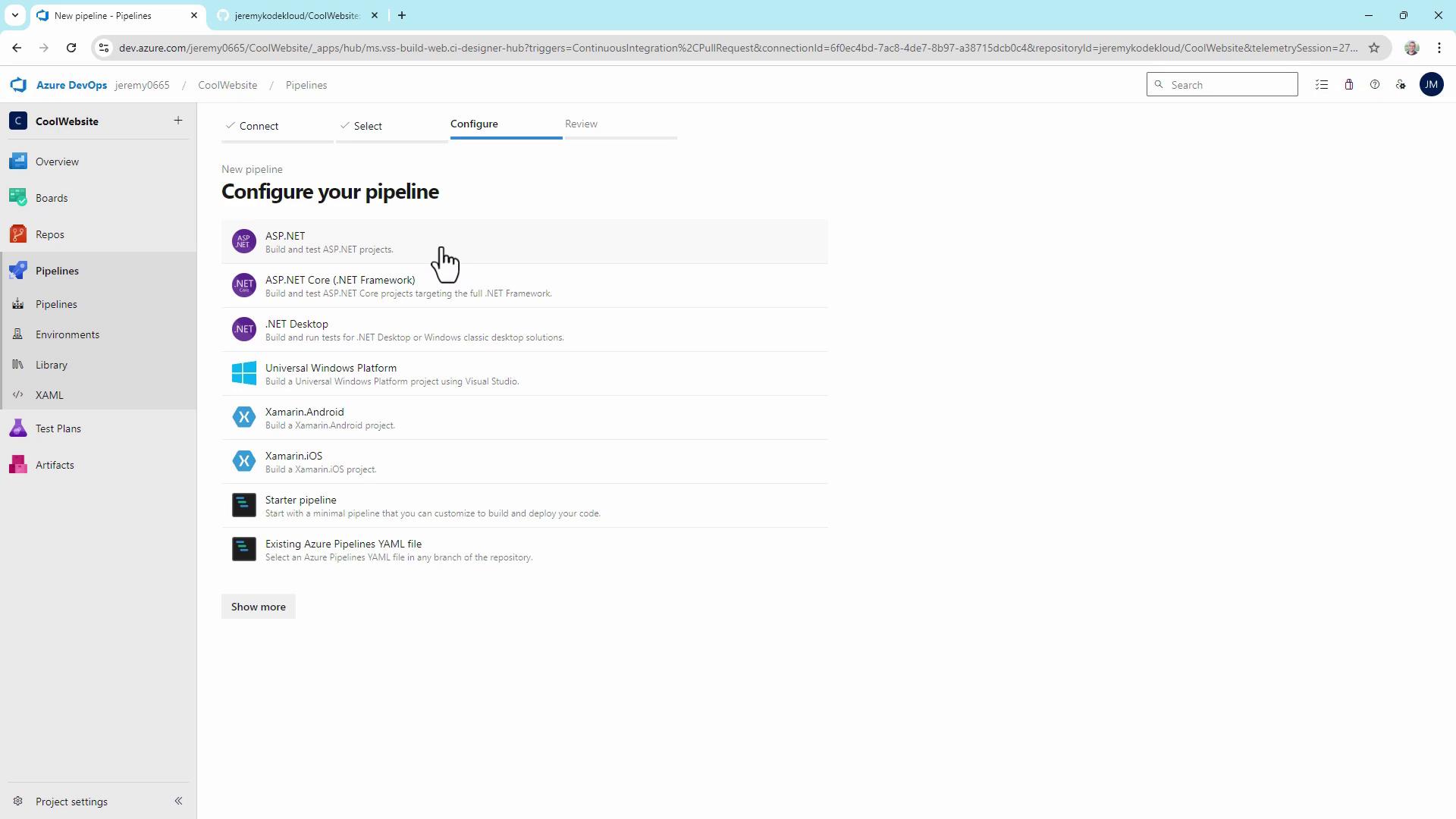
Task: Click the Xamarin.Android template icon
Action: tap(244, 417)
